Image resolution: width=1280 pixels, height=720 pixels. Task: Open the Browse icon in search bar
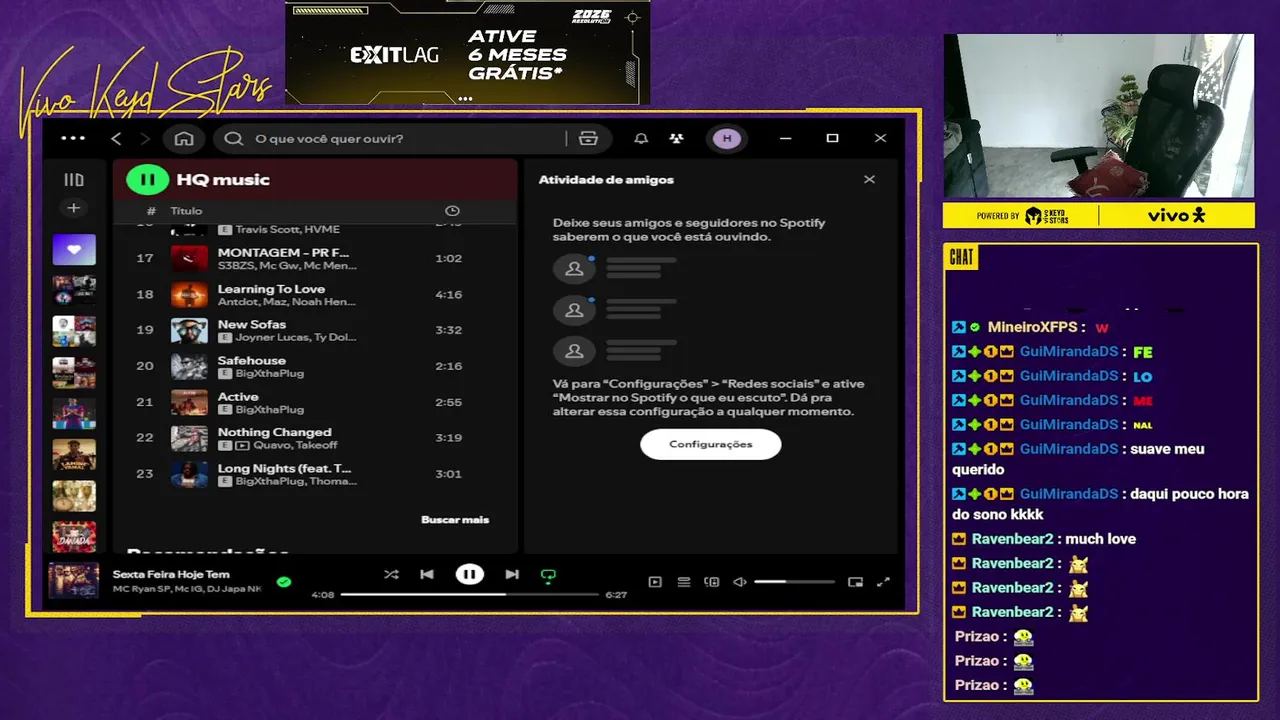tap(588, 138)
